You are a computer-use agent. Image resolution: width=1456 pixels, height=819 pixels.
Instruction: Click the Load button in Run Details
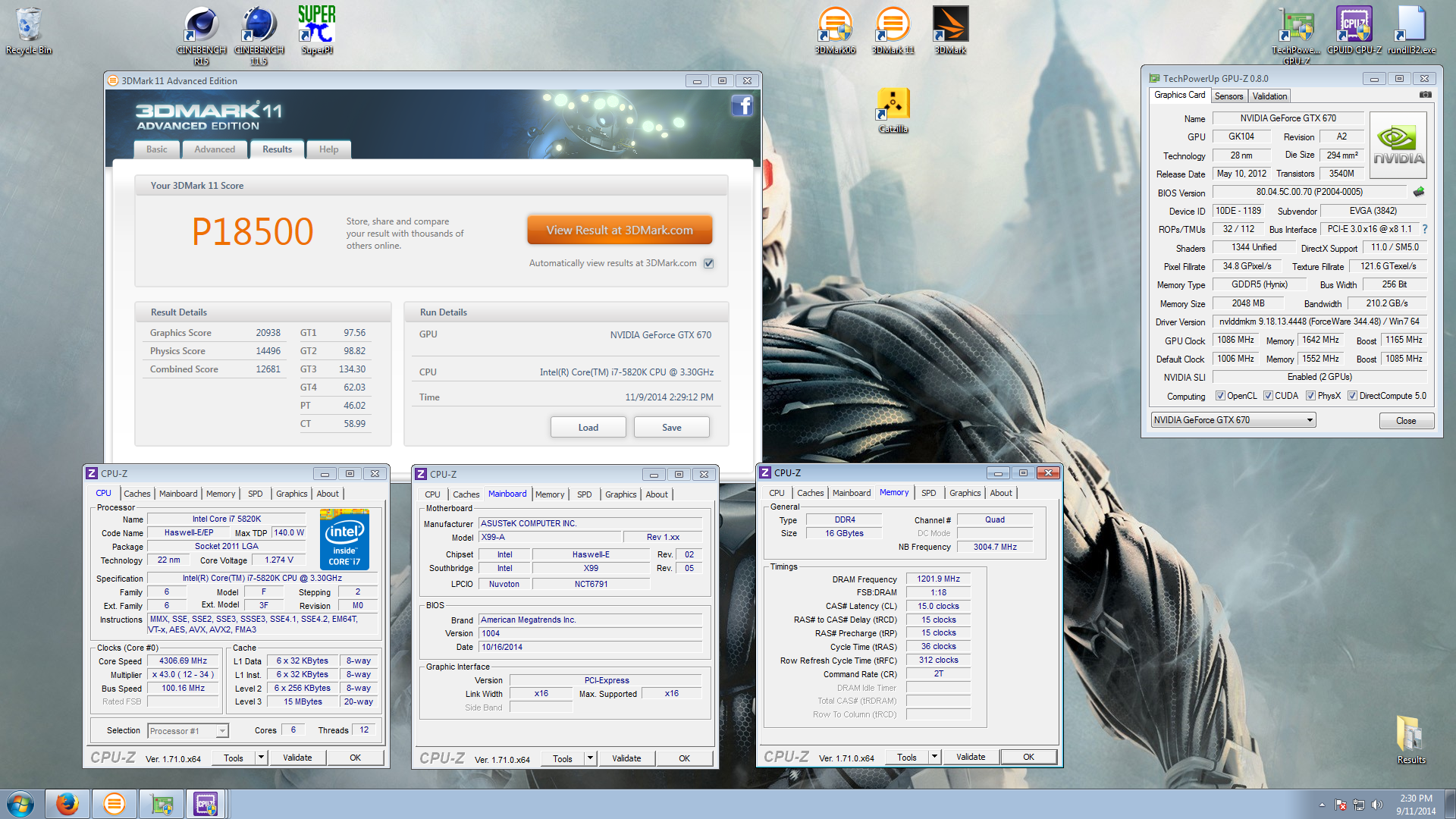pos(588,428)
